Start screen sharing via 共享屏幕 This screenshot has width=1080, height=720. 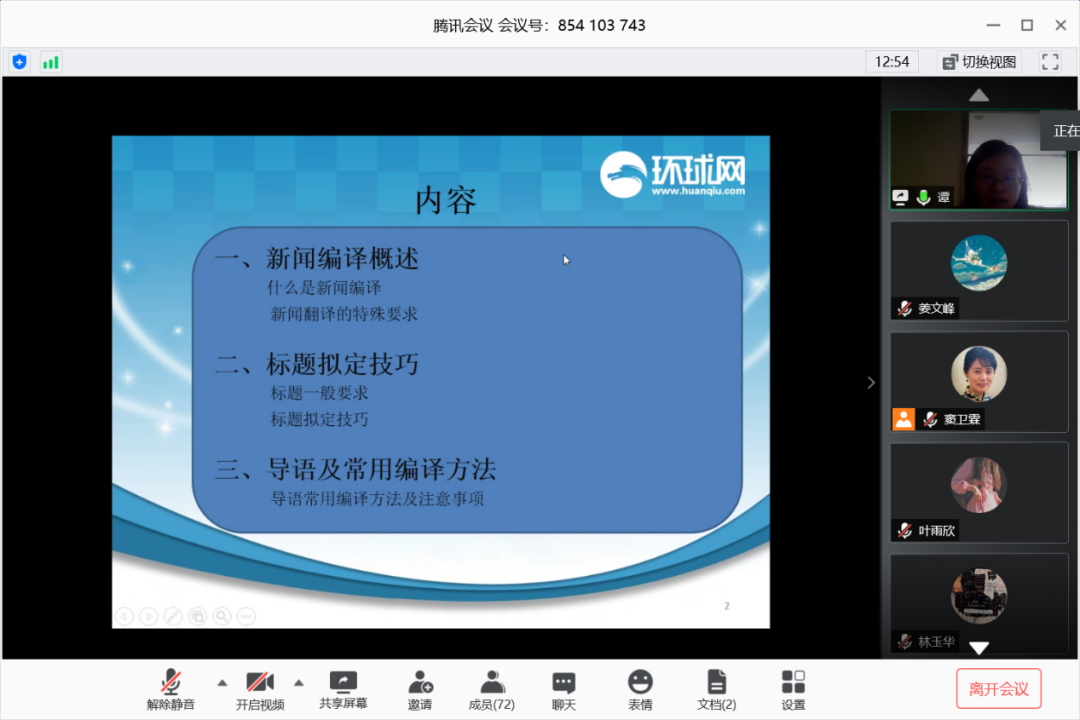[343, 682]
